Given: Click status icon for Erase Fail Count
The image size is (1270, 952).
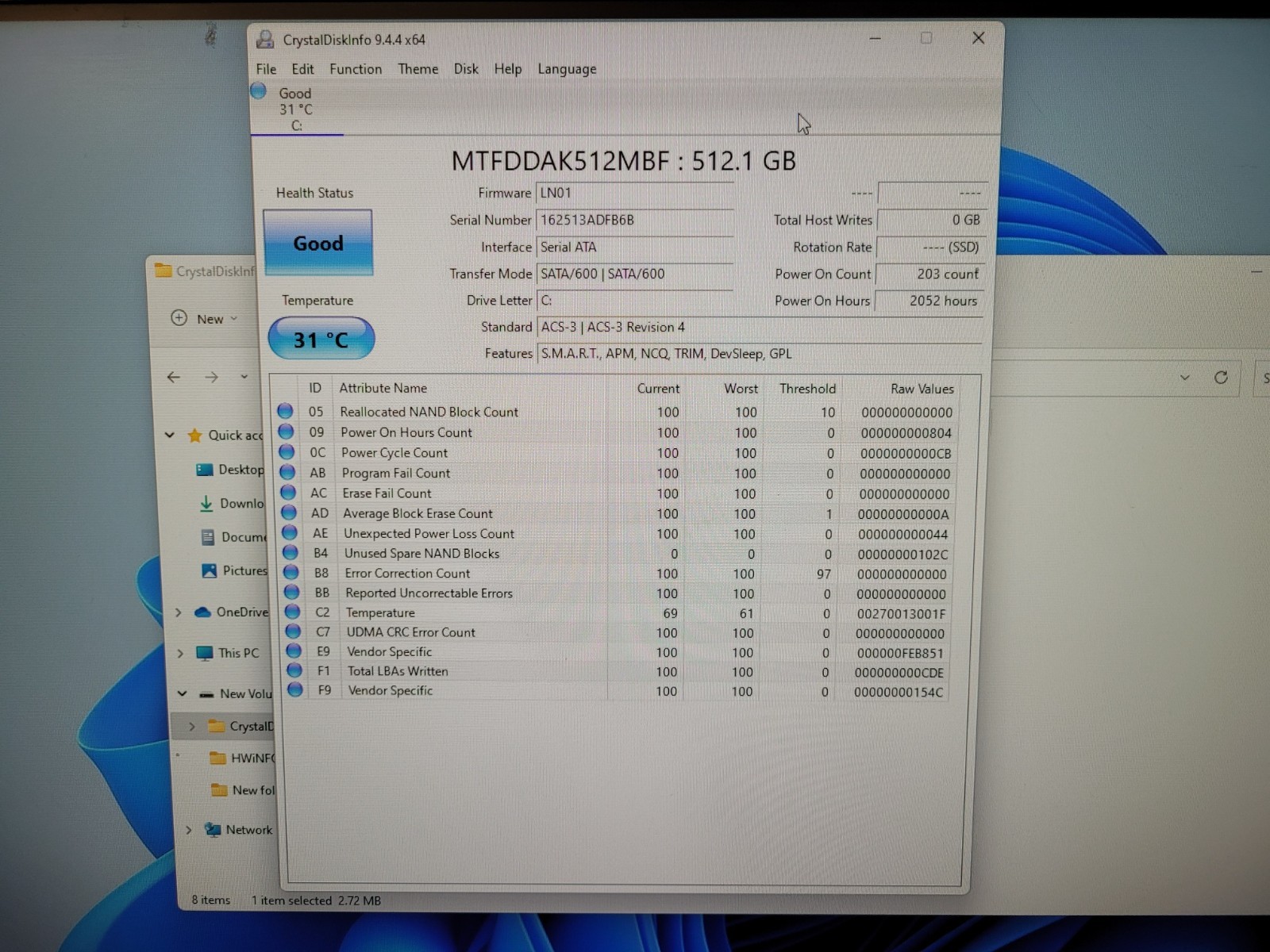Looking at the screenshot, I should pos(288,493).
